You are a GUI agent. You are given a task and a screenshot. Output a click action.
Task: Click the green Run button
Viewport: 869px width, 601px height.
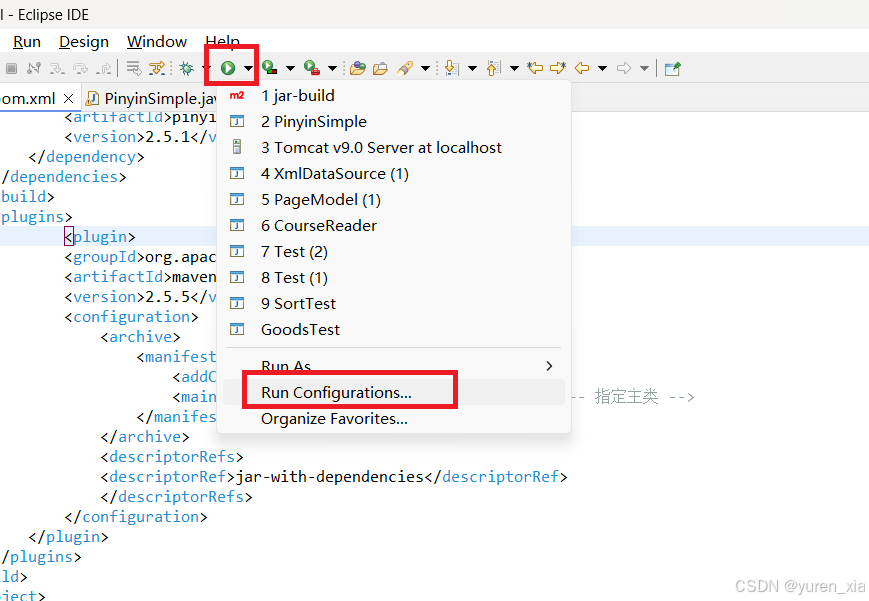(228, 67)
